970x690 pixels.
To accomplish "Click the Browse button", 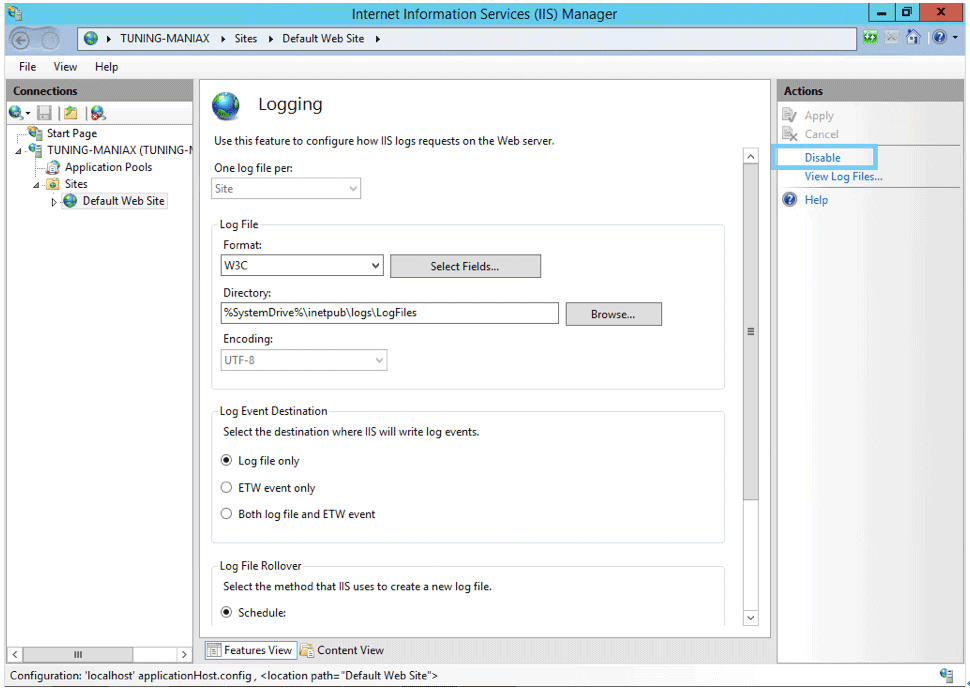I will pos(613,314).
